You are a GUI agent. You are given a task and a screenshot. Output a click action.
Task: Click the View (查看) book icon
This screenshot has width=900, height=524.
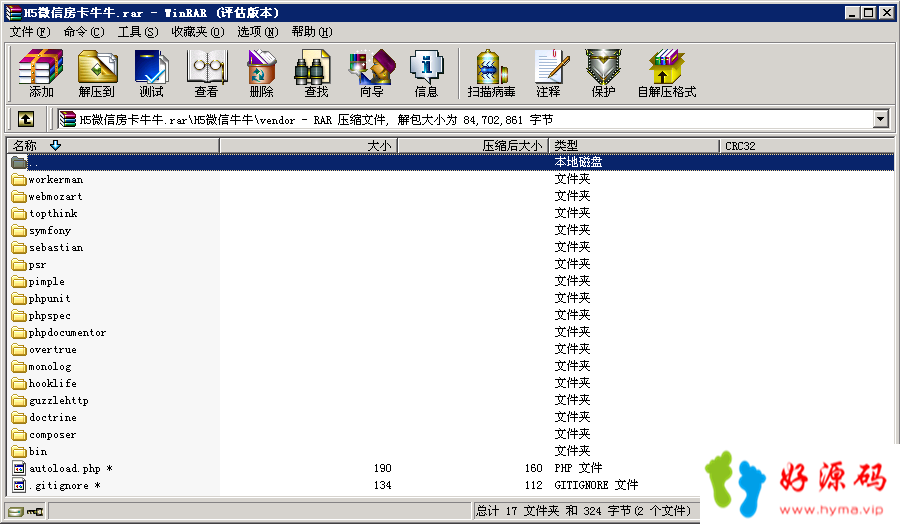tap(207, 72)
